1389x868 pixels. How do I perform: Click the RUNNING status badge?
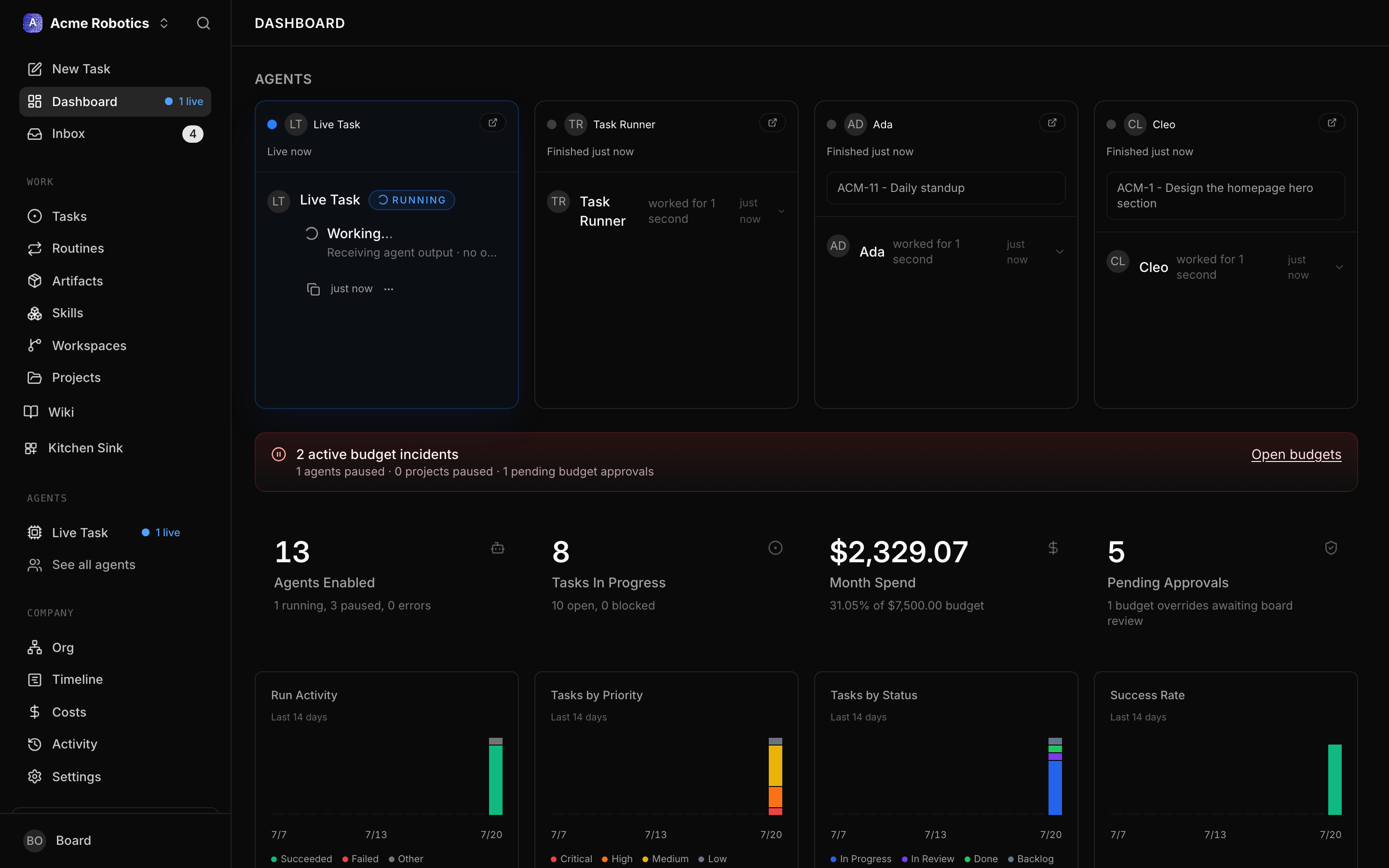coord(411,200)
